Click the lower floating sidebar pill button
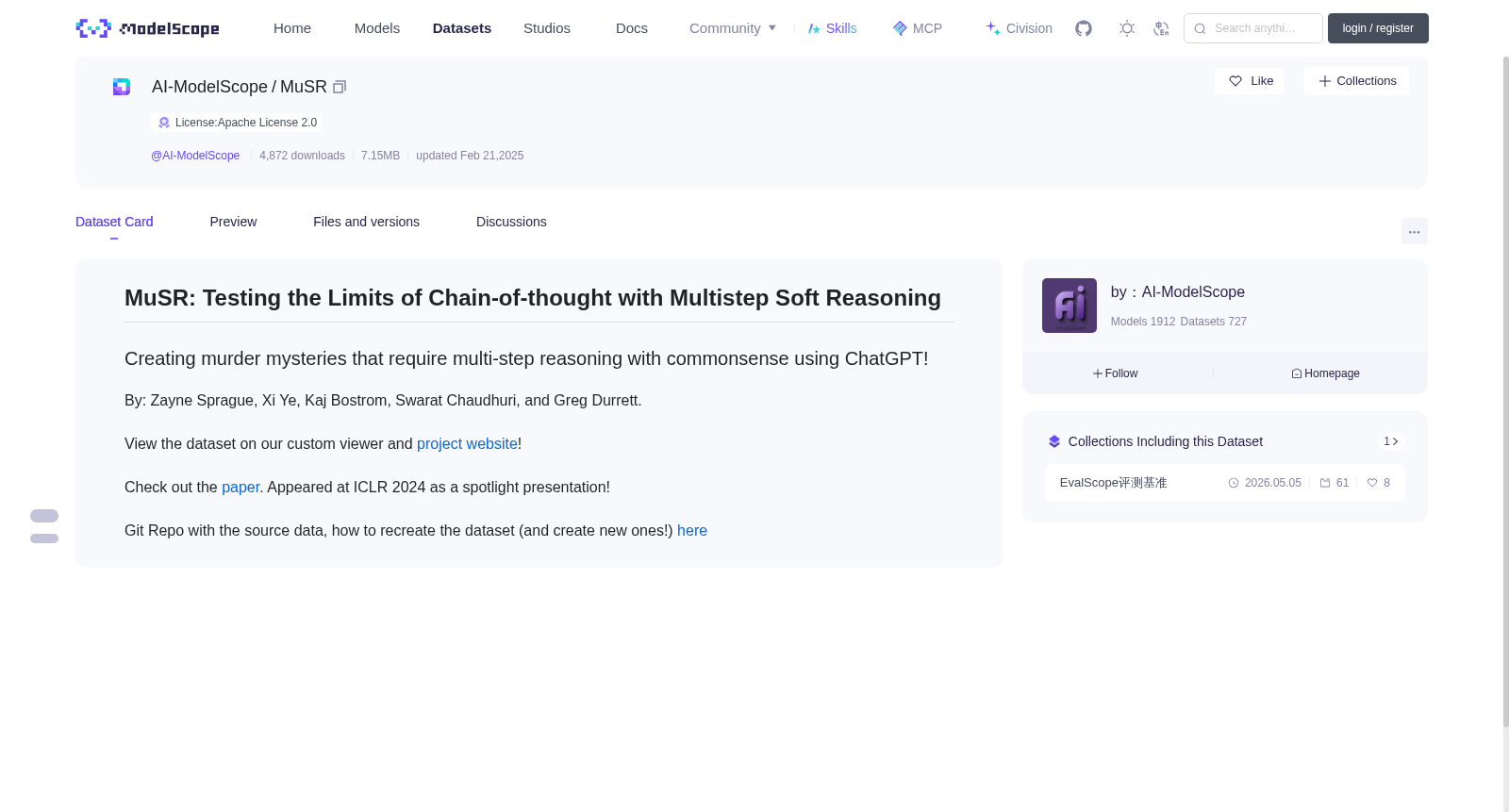This screenshot has height=812, width=1509. pos(44,539)
